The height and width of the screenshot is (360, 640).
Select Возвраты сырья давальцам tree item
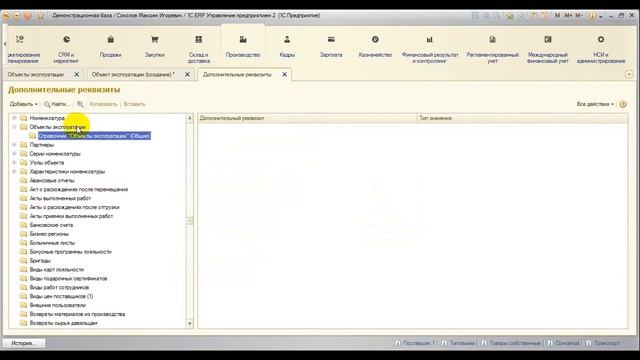pos(63,323)
